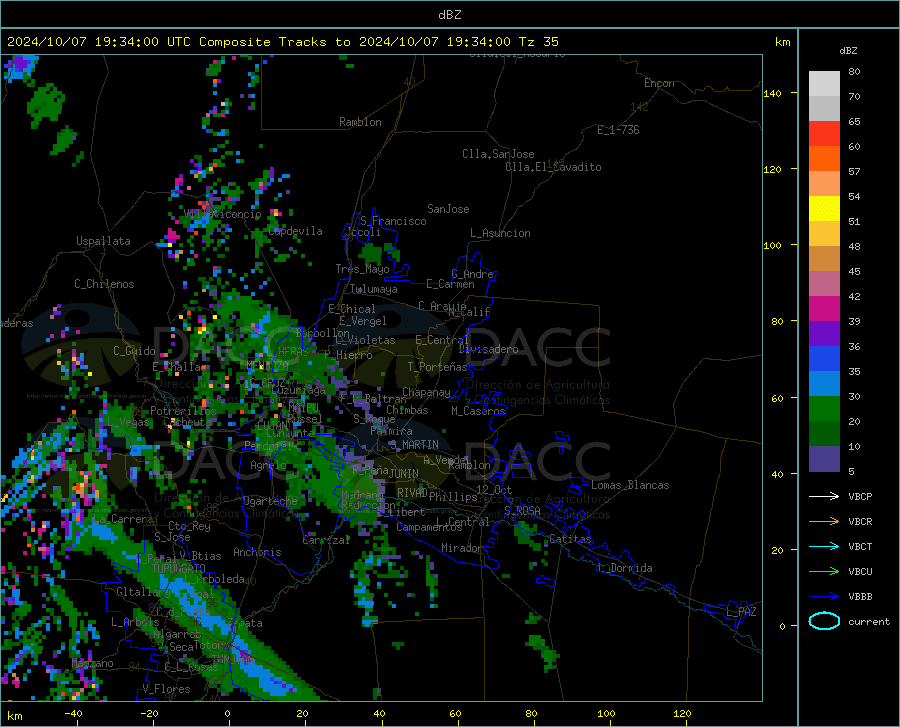Click the Capdevila map label
Viewport: 900px width, 727px height.
(x=295, y=231)
